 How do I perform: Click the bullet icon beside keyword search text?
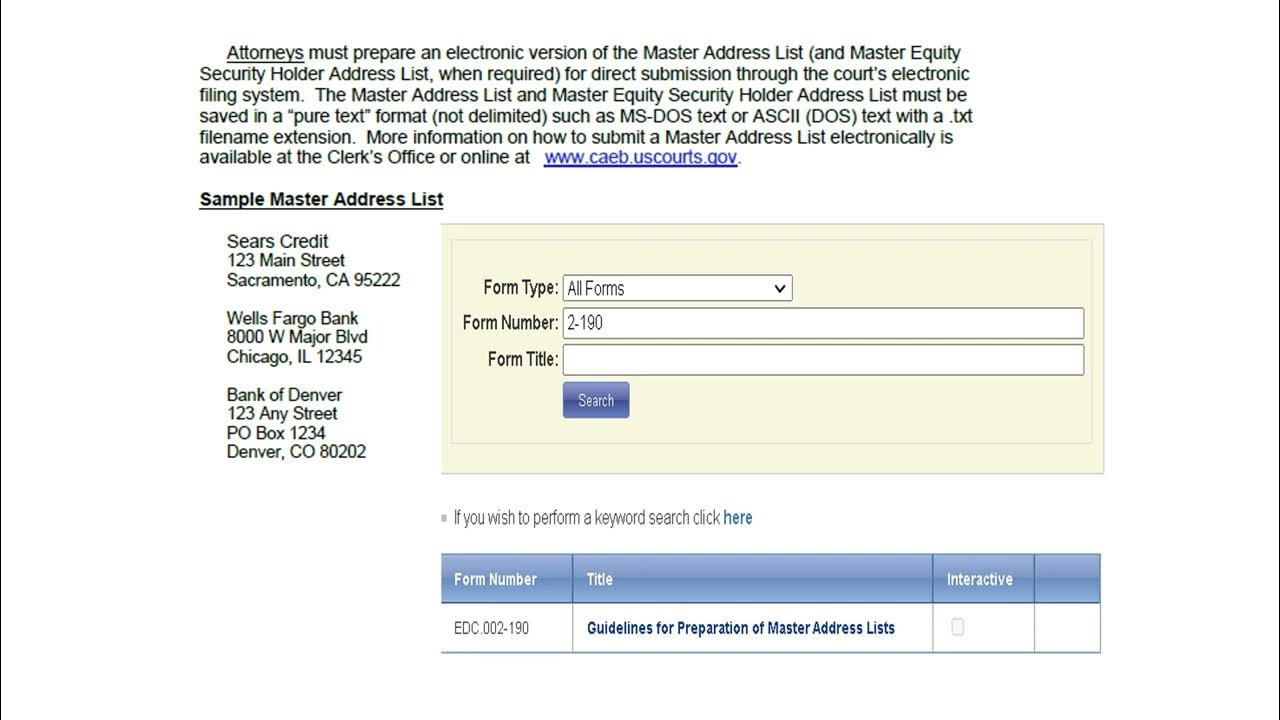(445, 519)
